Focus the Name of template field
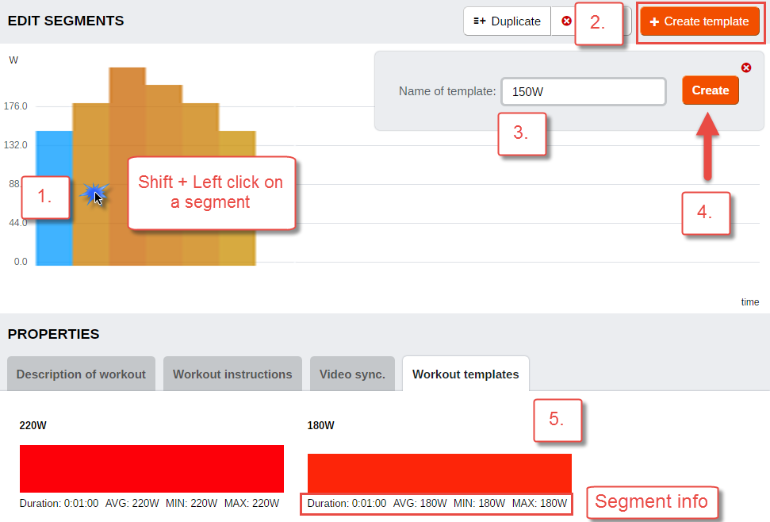The image size is (770, 522). (x=583, y=91)
